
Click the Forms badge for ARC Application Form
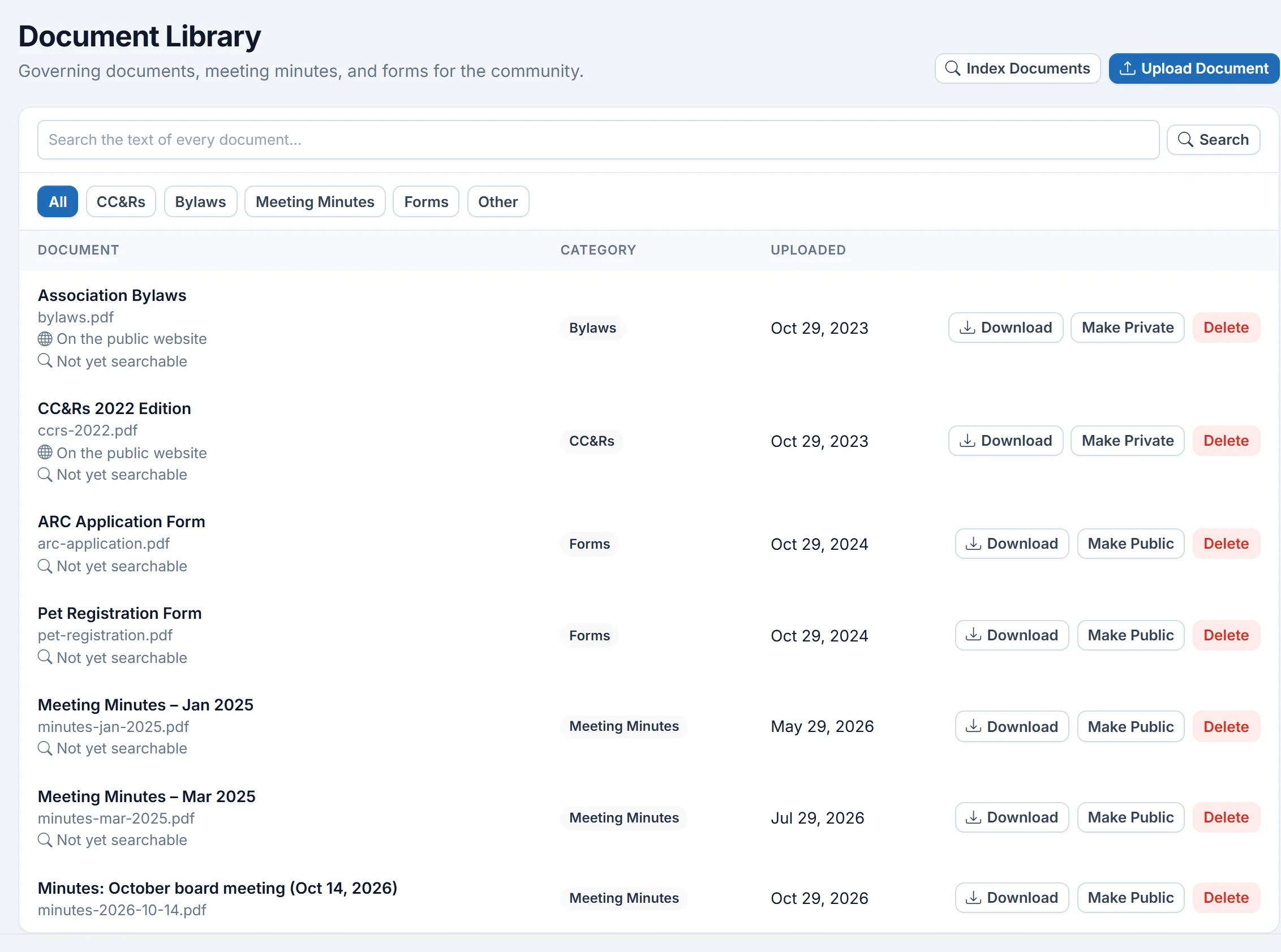[589, 544]
